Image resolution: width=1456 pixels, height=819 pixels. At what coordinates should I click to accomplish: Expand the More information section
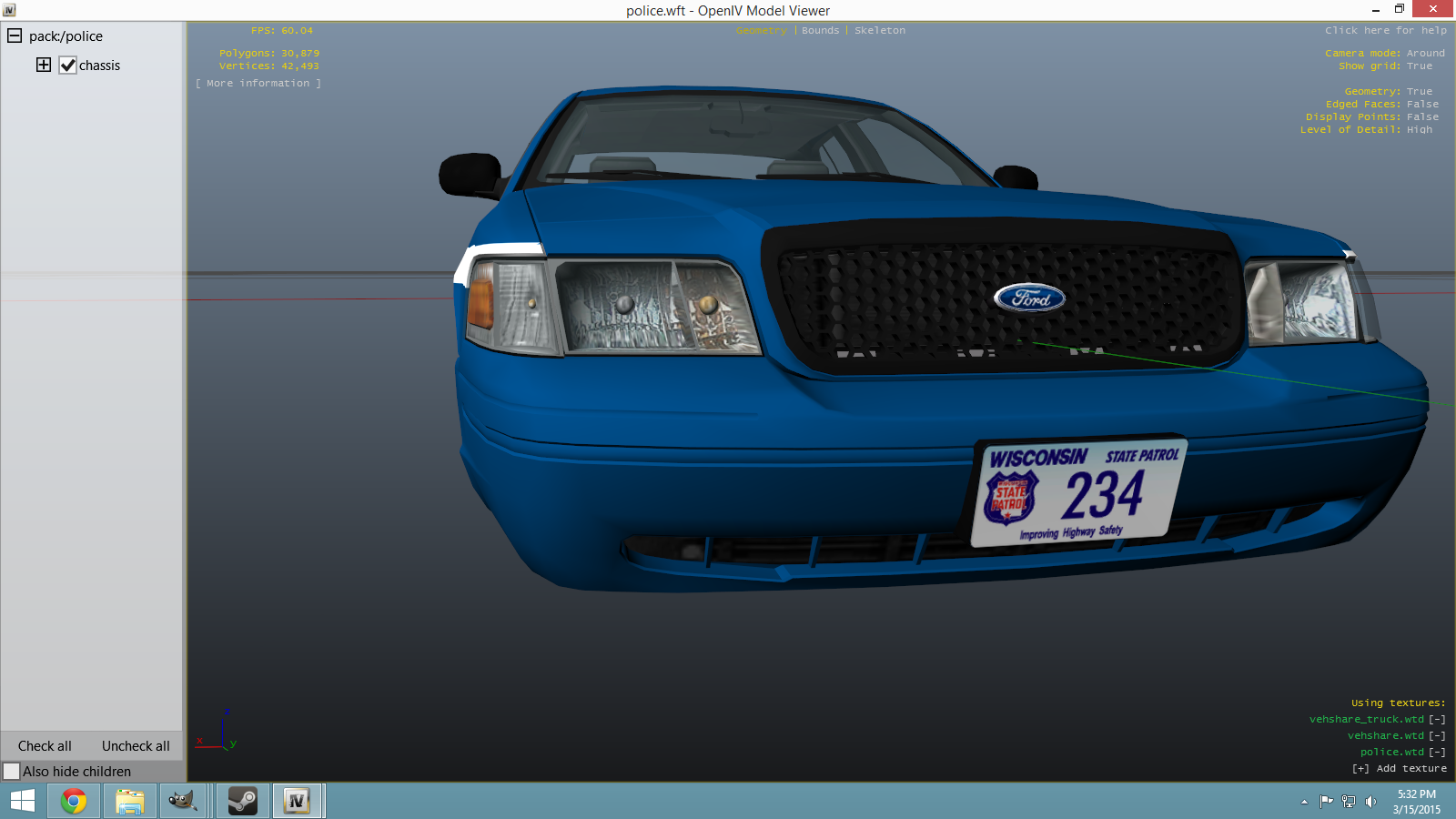coord(258,84)
